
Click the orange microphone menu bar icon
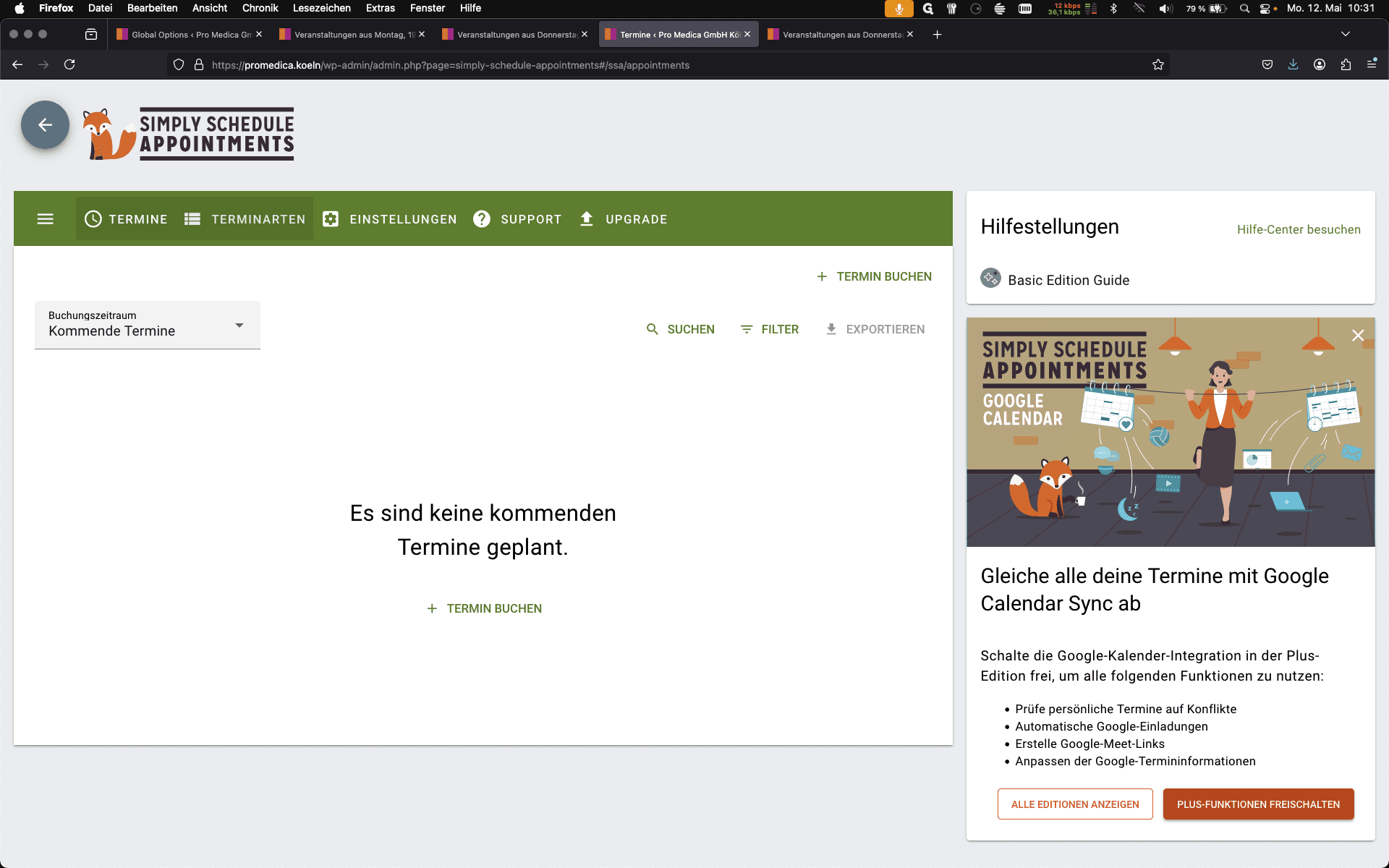(899, 9)
